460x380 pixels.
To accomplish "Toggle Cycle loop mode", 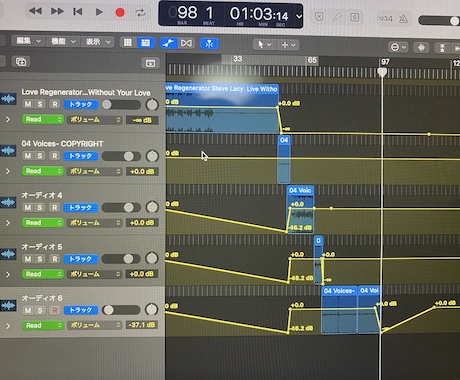I will pos(140,13).
